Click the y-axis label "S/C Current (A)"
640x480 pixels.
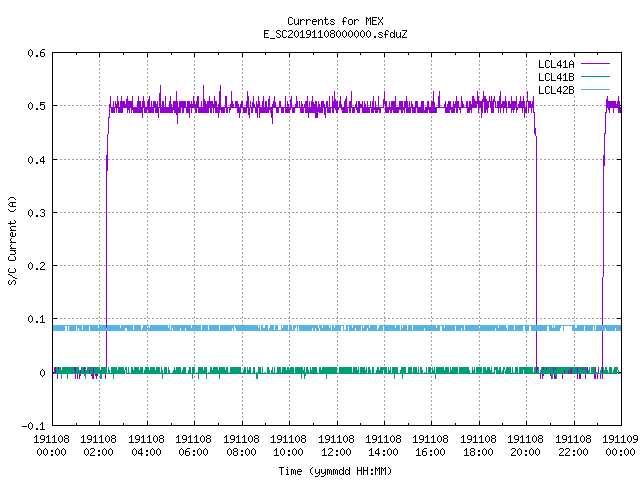click(x=13, y=240)
